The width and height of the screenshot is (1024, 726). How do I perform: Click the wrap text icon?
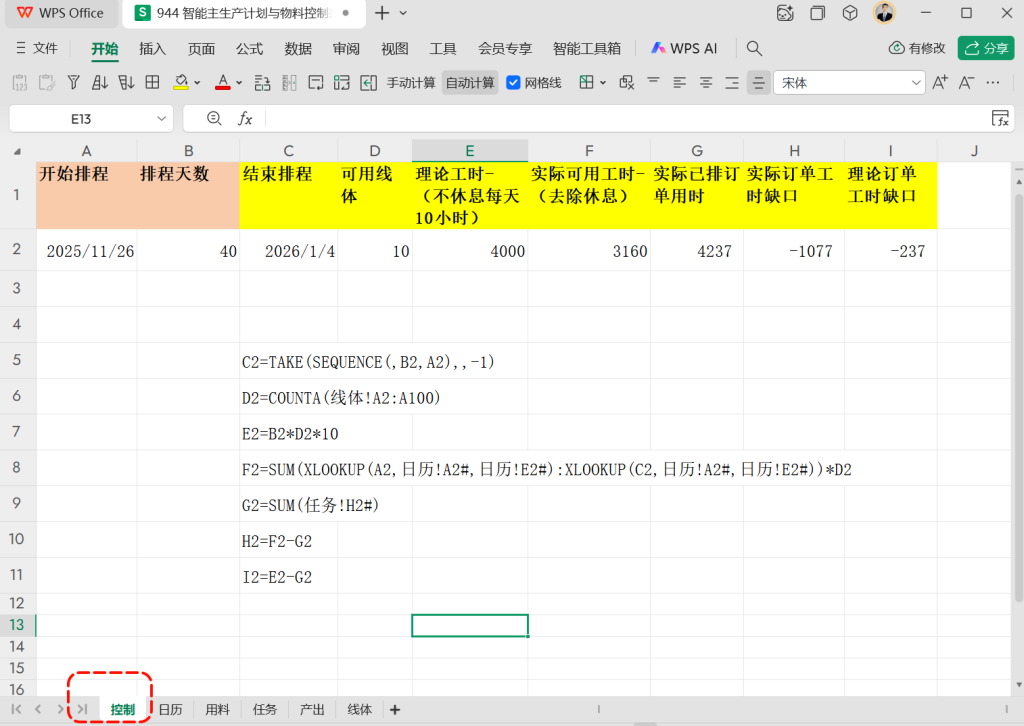click(316, 83)
